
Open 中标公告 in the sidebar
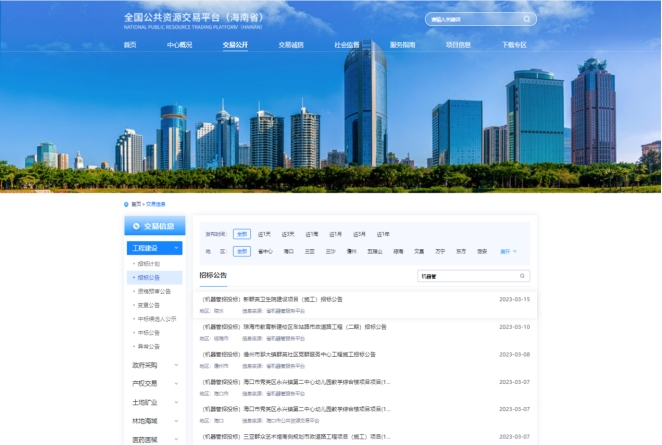pyautogui.click(x=149, y=333)
